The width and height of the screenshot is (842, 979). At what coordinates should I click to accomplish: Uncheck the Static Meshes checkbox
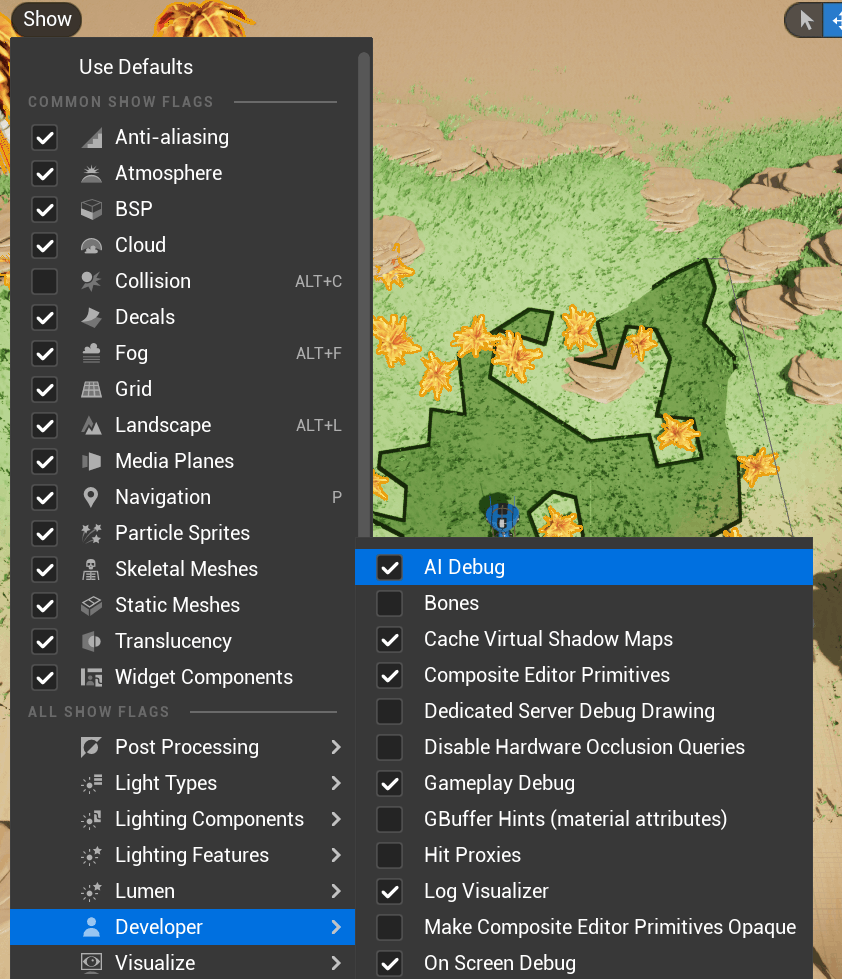click(45, 606)
